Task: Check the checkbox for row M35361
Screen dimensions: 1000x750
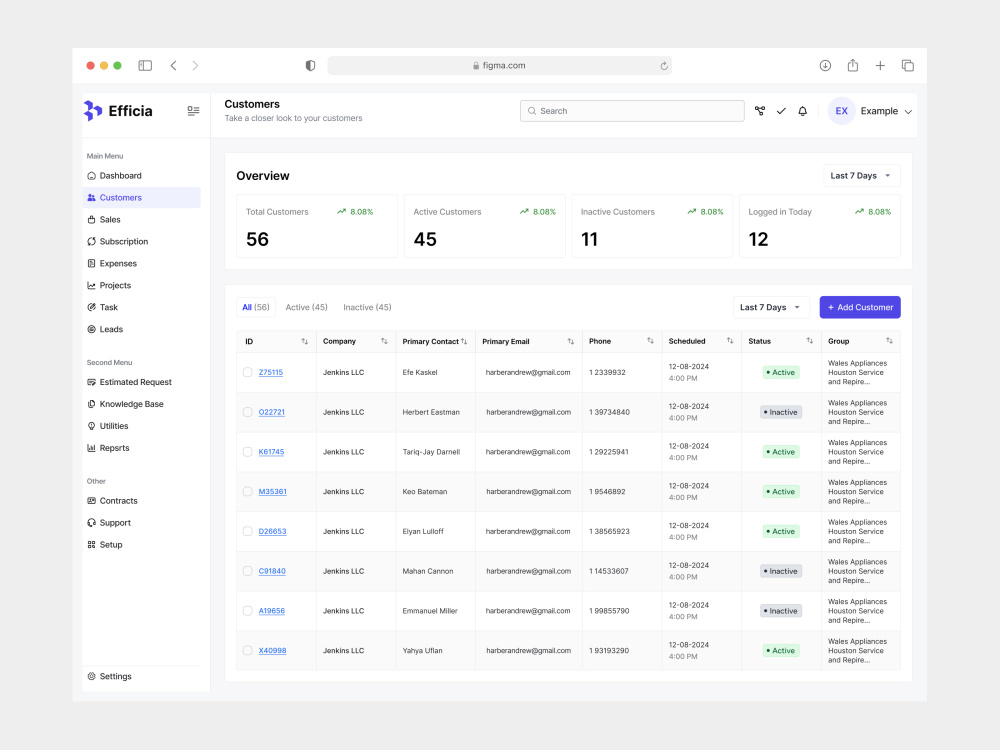Action: 247,492
